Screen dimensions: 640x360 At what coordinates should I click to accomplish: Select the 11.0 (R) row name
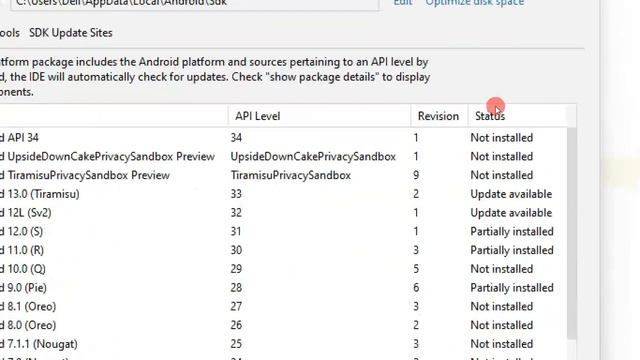pos(22,251)
